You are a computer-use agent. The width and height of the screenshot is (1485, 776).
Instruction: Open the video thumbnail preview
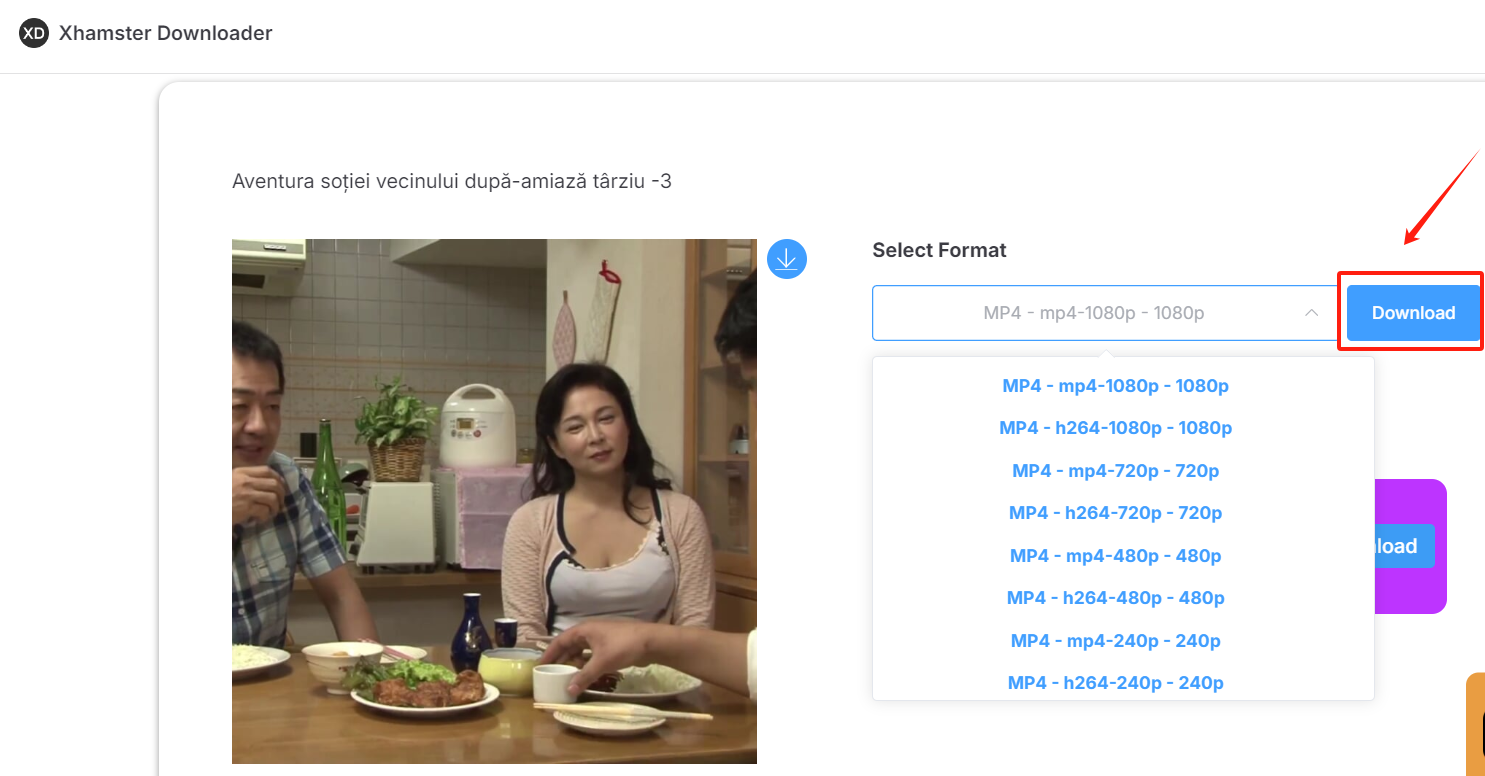point(494,500)
